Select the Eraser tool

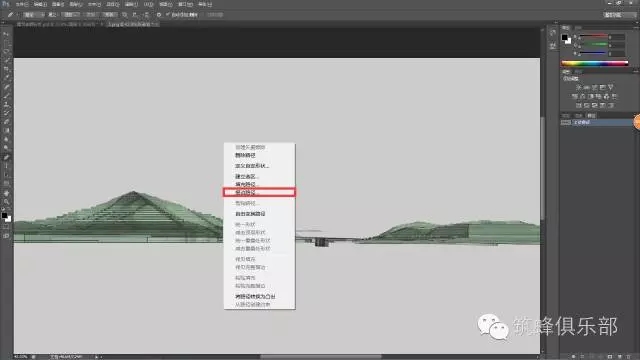click(6, 122)
